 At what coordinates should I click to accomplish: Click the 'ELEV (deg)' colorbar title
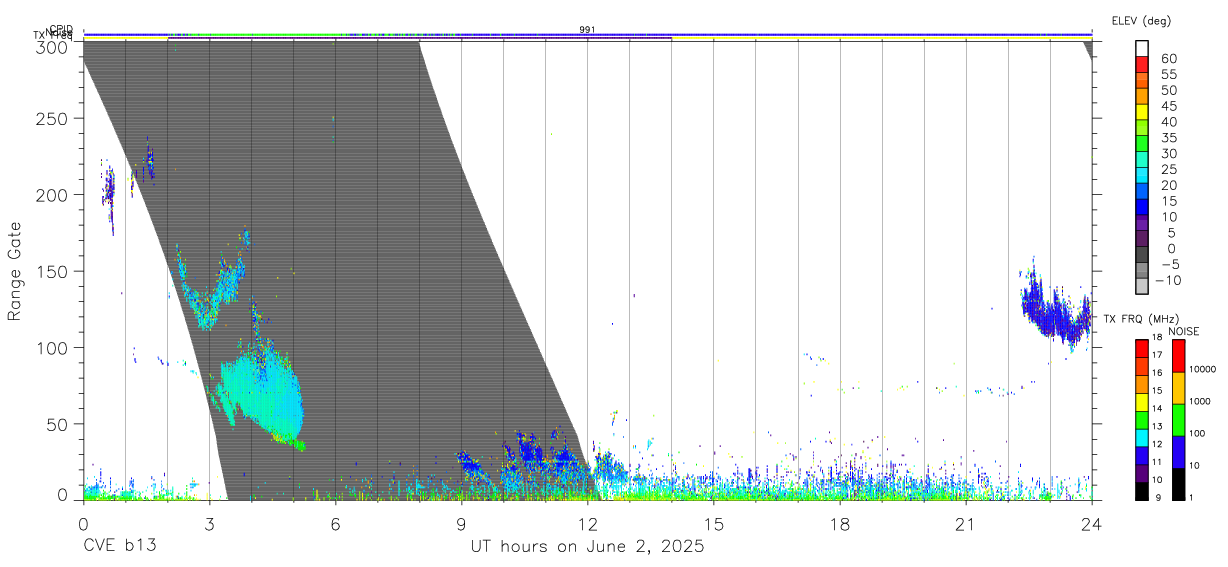pyautogui.click(x=1142, y=20)
